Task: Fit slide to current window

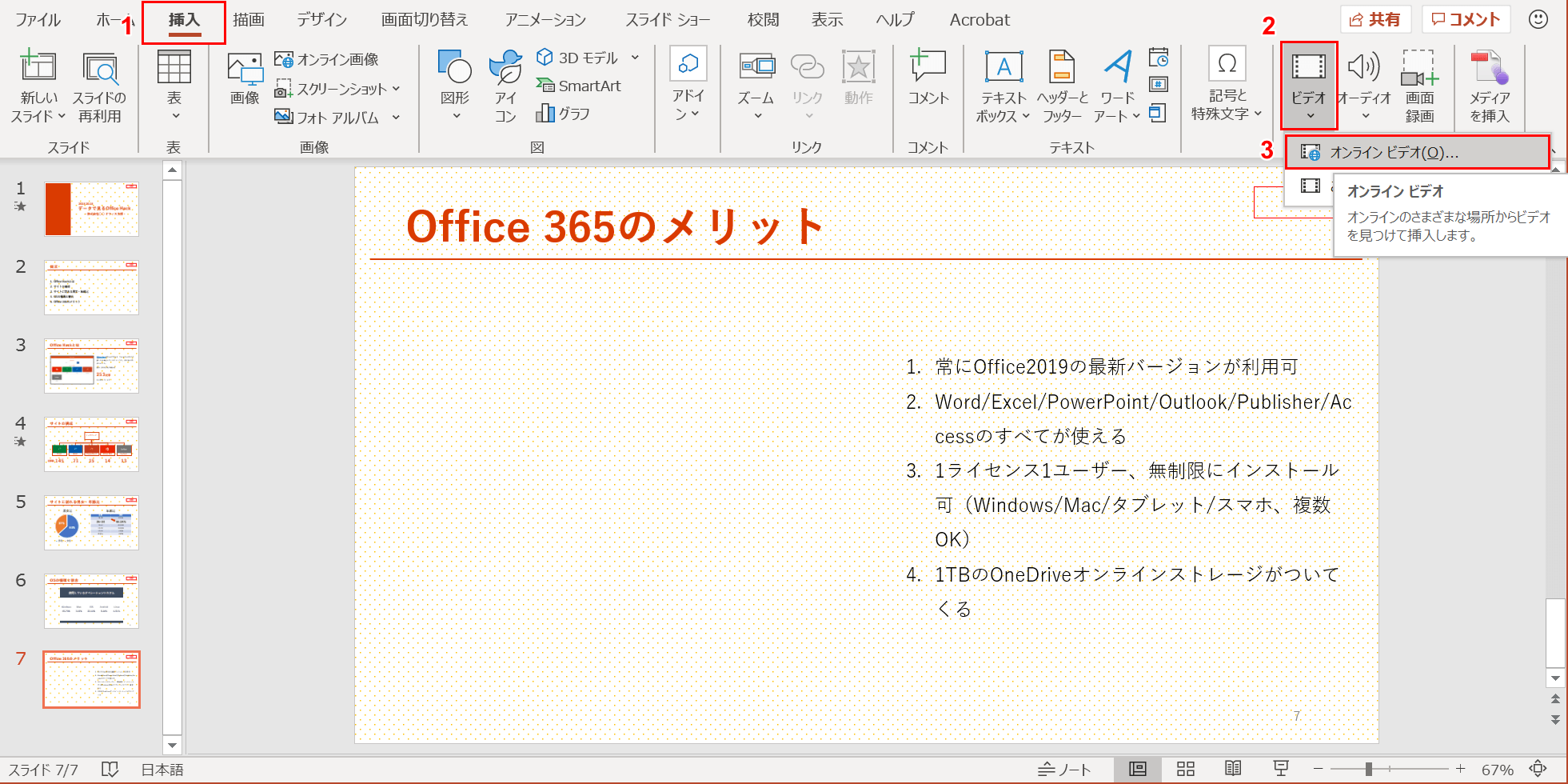Action: [x=1538, y=769]
